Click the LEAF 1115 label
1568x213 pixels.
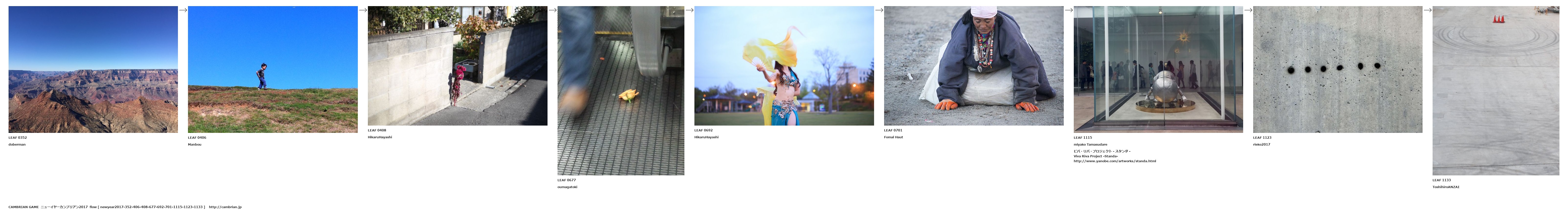tap(1083, 138)
